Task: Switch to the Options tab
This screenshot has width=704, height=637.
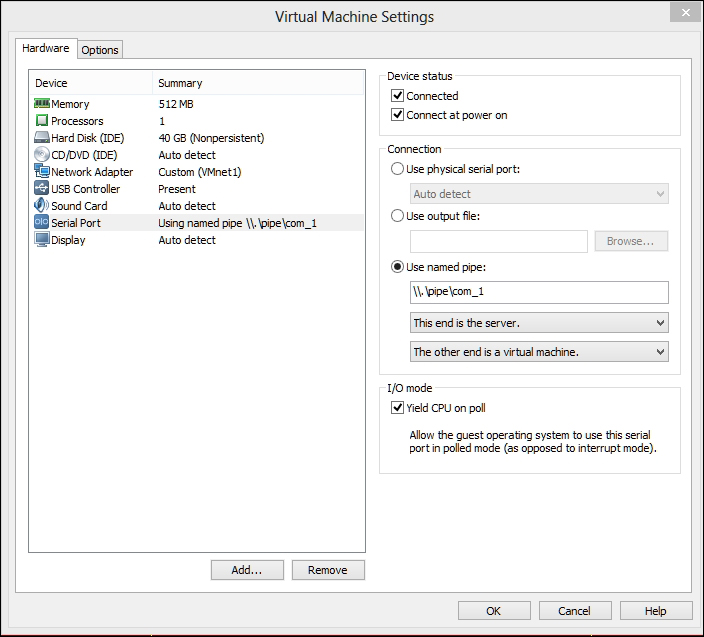Action: pyautogui.click(x=100, y=50)
